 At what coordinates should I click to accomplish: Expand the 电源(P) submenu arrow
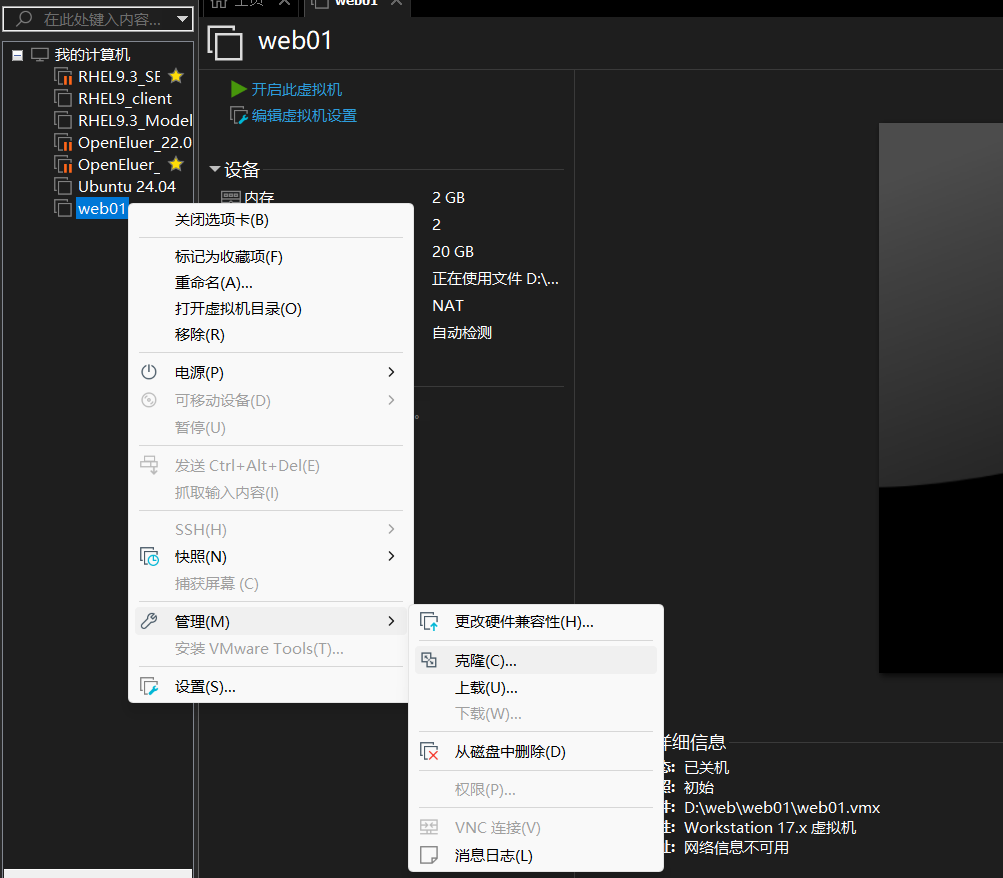pyautogui.click(x=391, y=372)
